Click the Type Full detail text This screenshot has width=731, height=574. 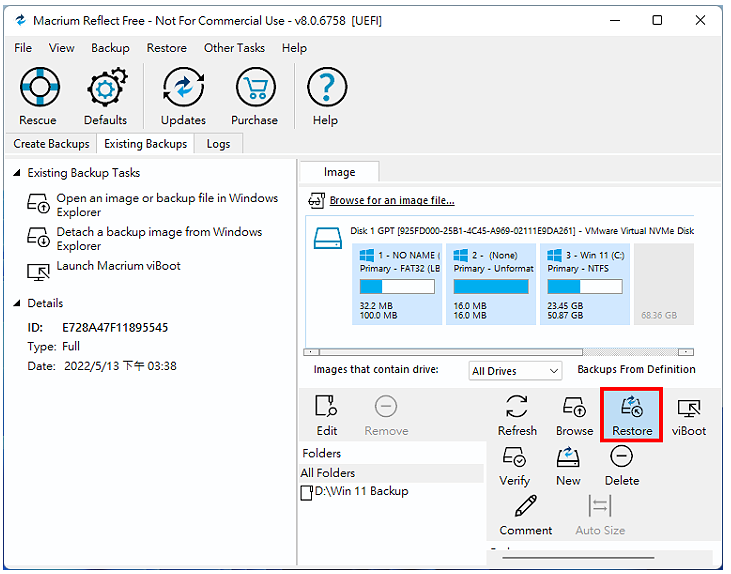coord(54,346)
